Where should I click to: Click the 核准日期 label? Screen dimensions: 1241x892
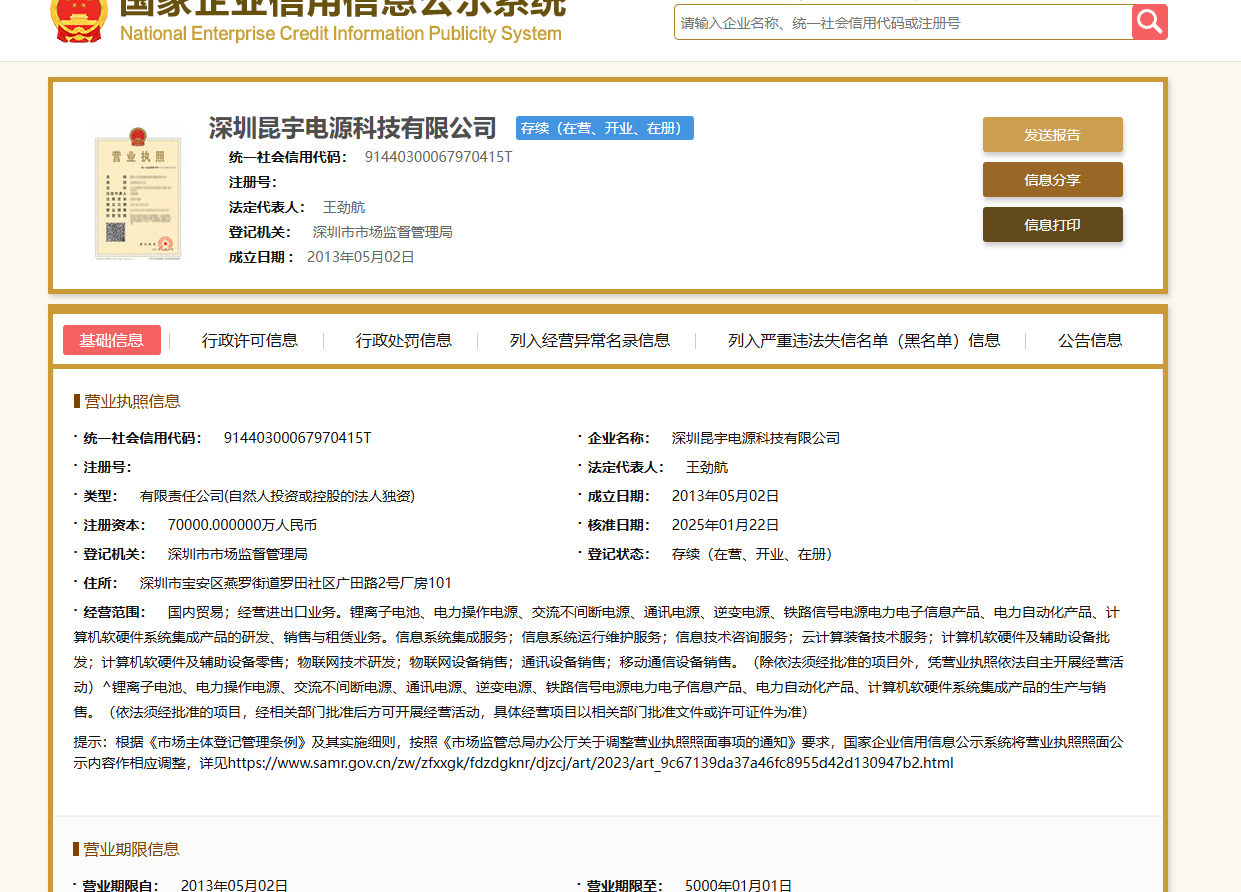pyautogui.click(x=618, y=525)
